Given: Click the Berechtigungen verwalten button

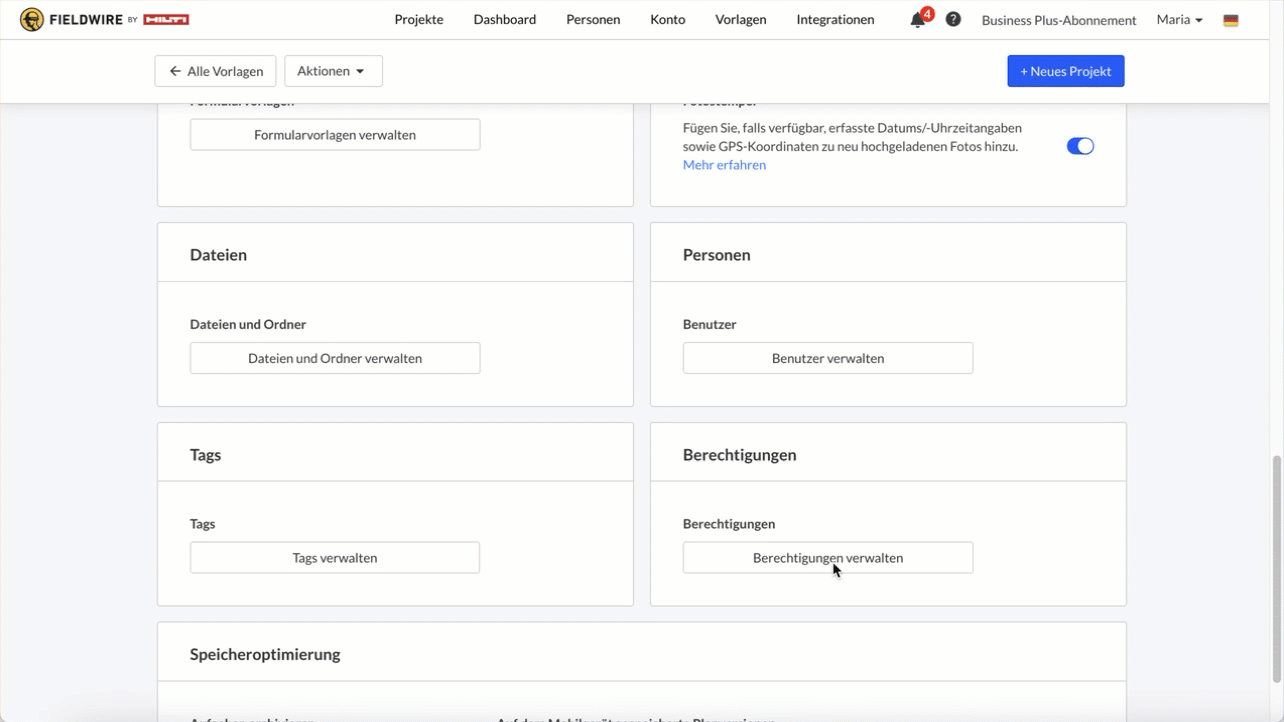Looking at the screenshot, I should click(827, 558).
